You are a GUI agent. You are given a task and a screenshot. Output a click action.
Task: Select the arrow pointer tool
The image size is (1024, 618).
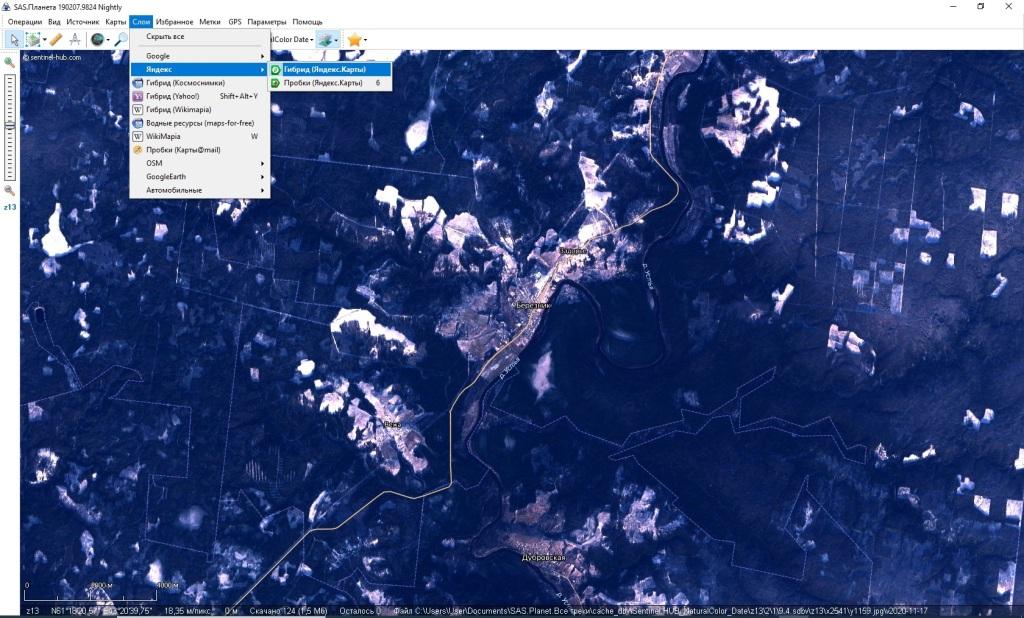13,39
